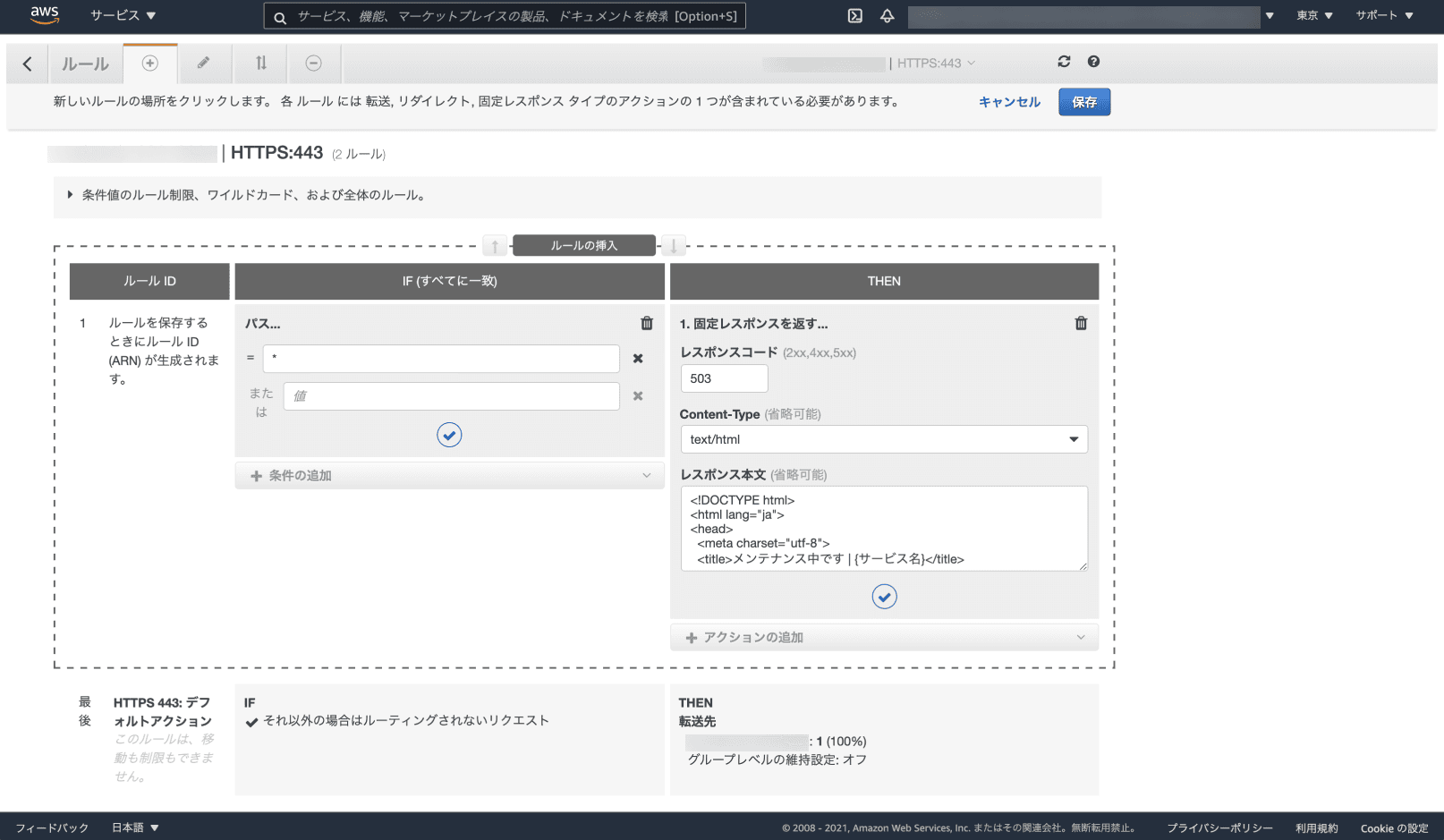The image size is (1444, 840).
Task: Open the reorder rules arrows tab
Action: [x=260, y=63]
